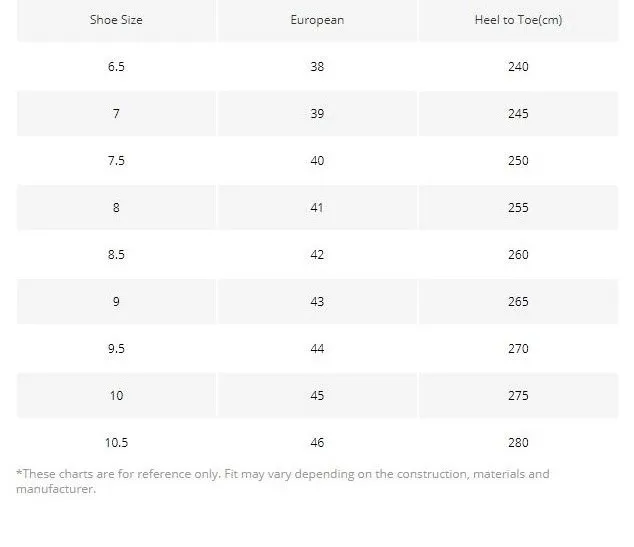
Task: Click the Heel to Toe(cm) header
Action: [518, 20]
